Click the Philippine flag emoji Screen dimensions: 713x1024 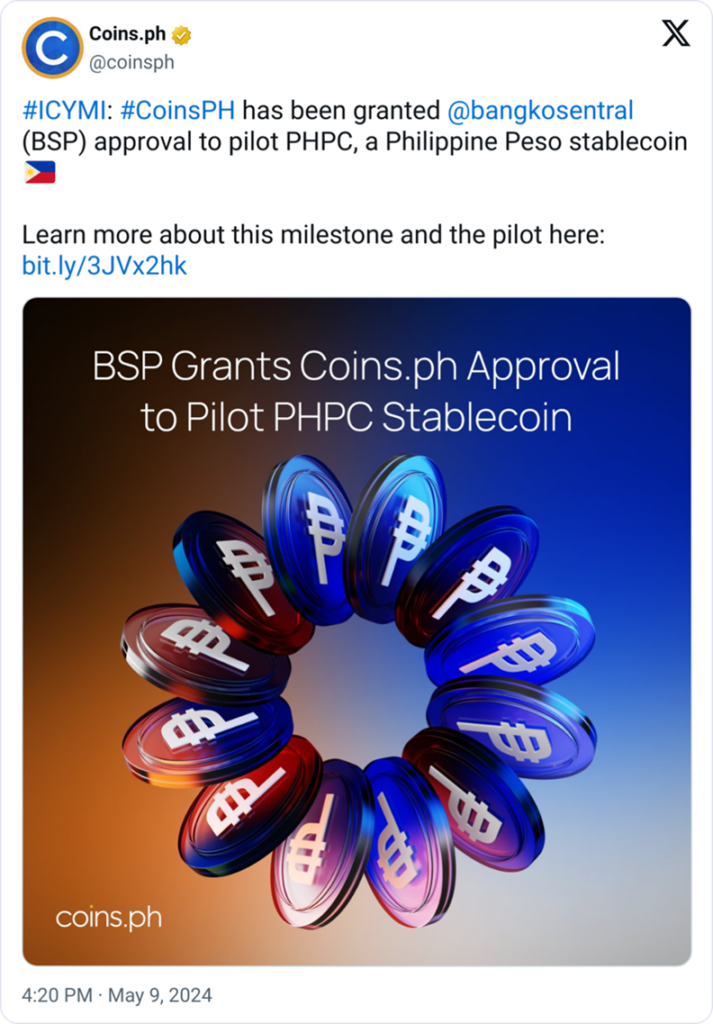39,173
